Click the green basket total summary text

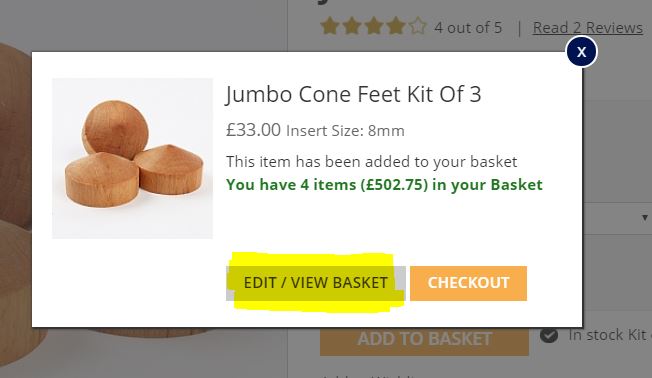tap(384, 185)
